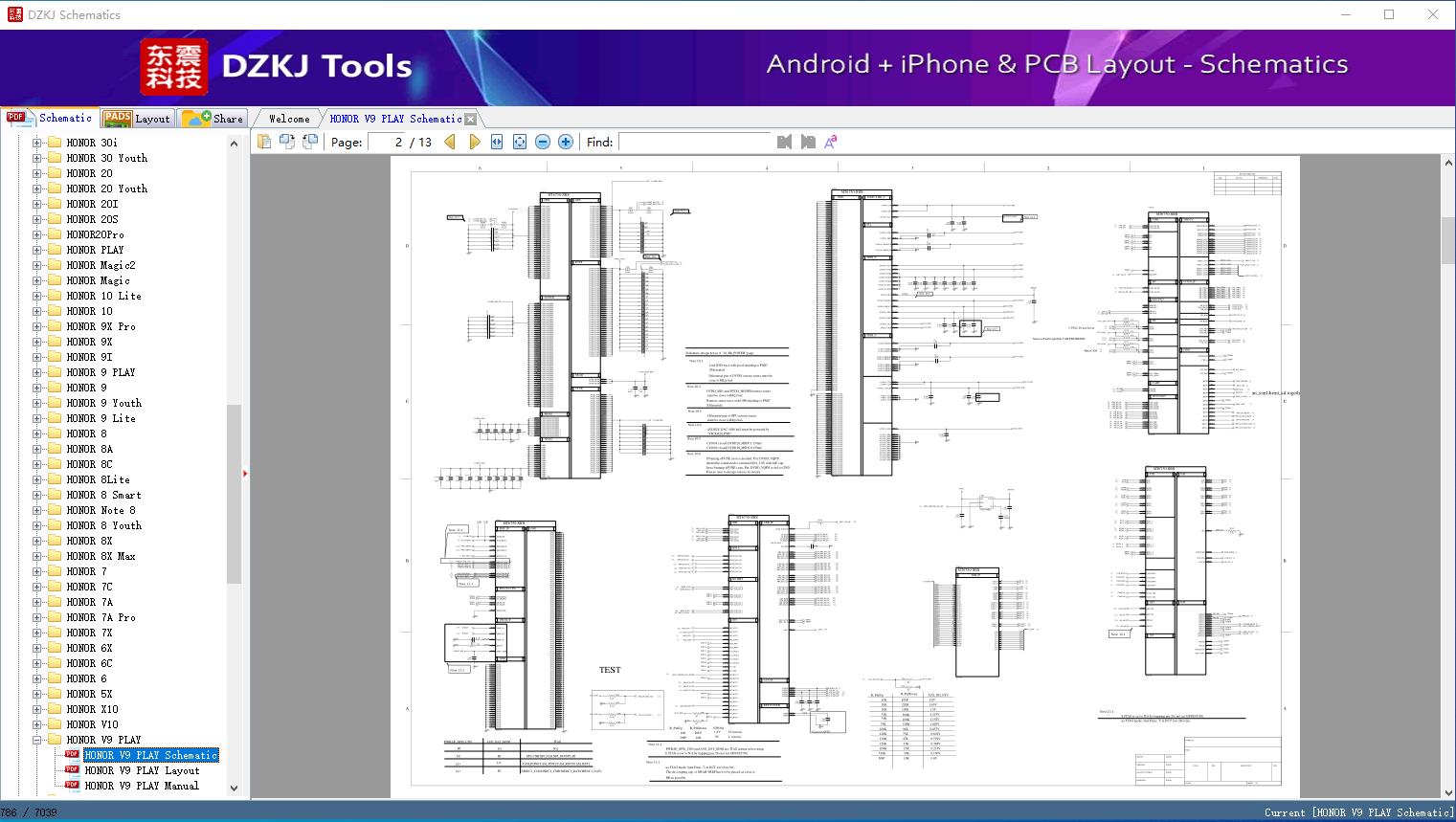Click the TEST label in the schematic
The image size is (1456, 822).
click(610, 670)
